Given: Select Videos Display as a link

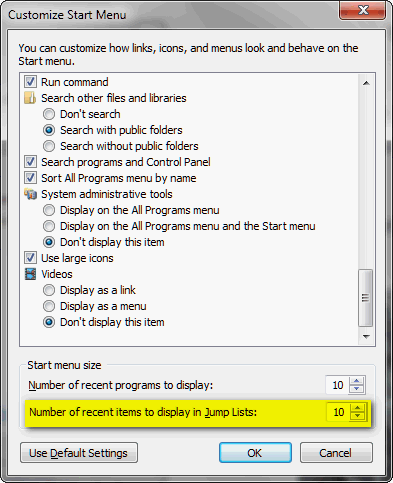Looking at the screenshot, I should [49, 290].
